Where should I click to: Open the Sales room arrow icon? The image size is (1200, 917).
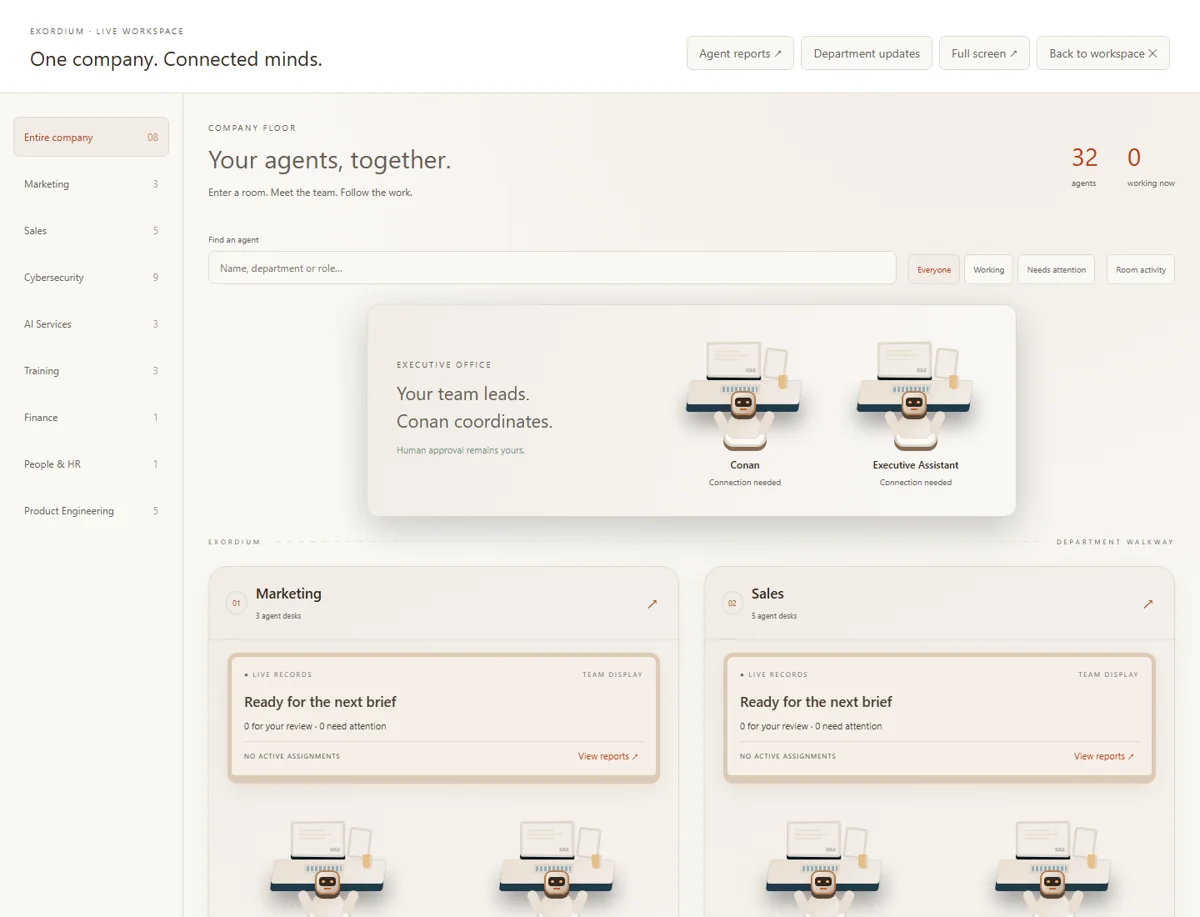(1148, 604)
